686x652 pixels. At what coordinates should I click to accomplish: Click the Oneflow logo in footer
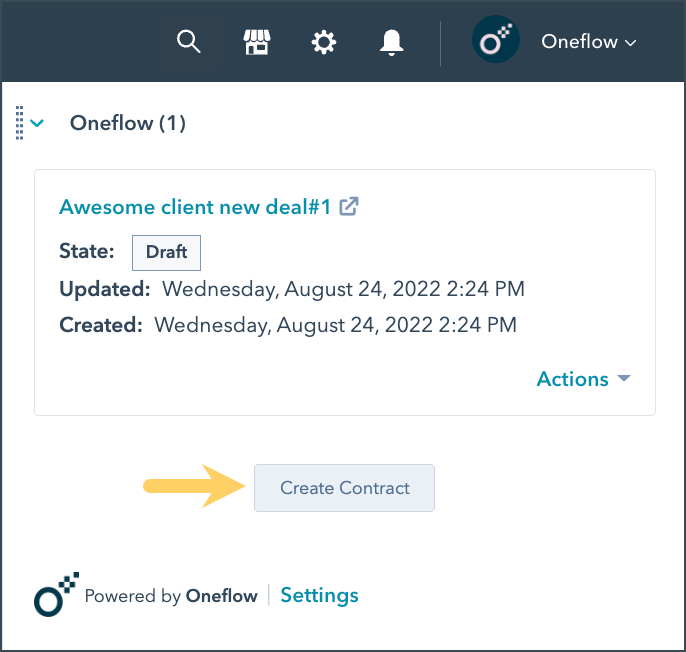[x=56, y=594]
